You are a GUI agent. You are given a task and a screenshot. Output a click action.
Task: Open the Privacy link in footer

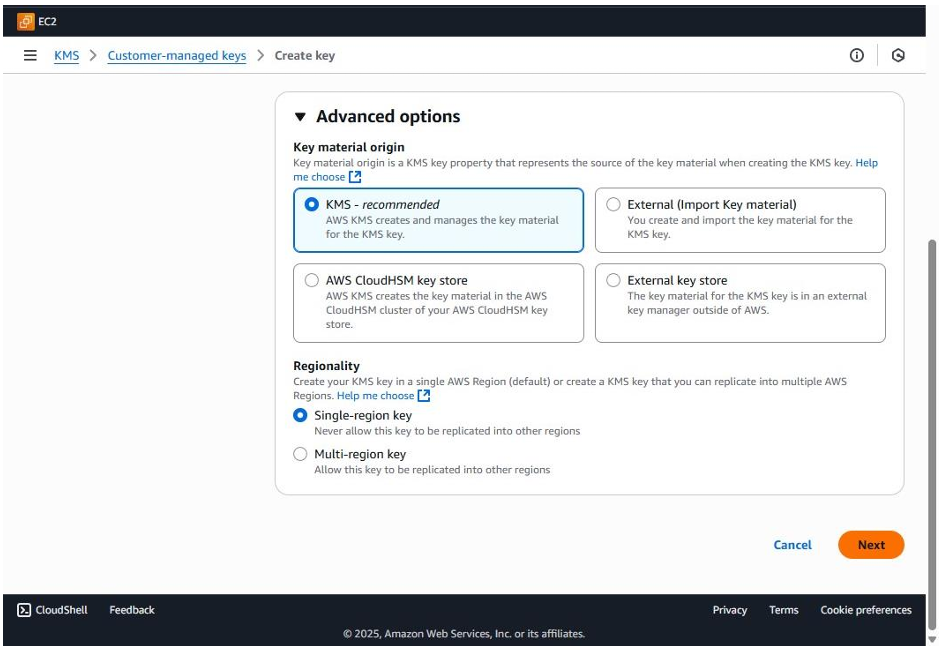730,610
